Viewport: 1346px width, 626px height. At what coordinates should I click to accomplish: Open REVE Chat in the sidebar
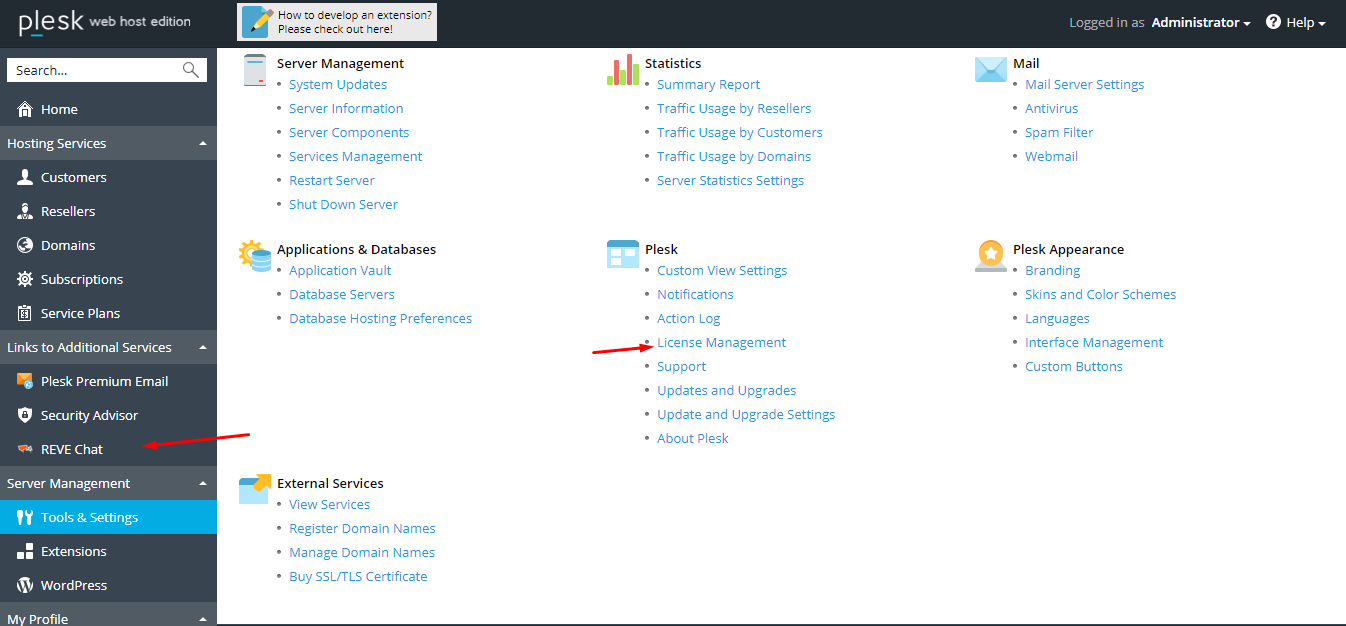tap(71, 449)
